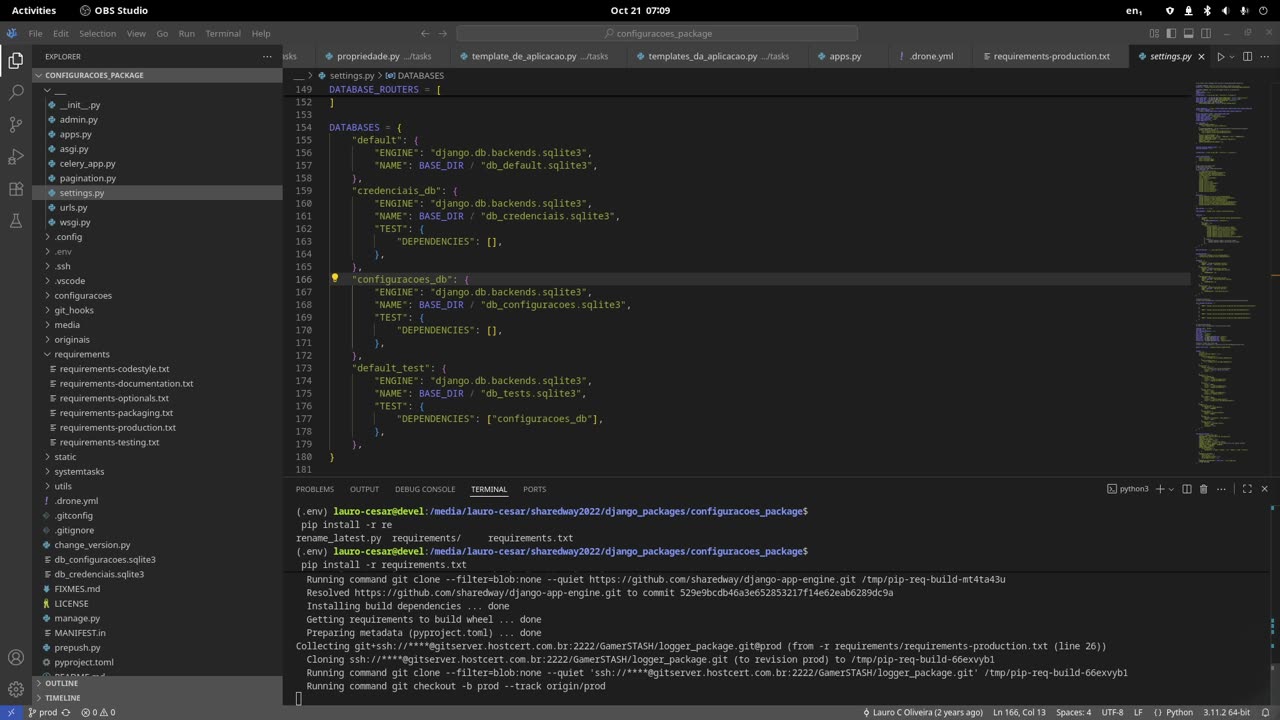
Task: Expand the systemtasks folder
Action: pos(79,471)
